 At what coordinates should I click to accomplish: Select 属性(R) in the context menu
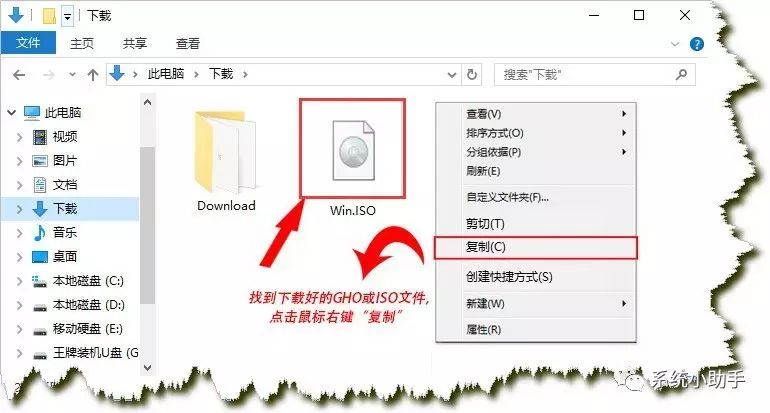coord(536,330)
